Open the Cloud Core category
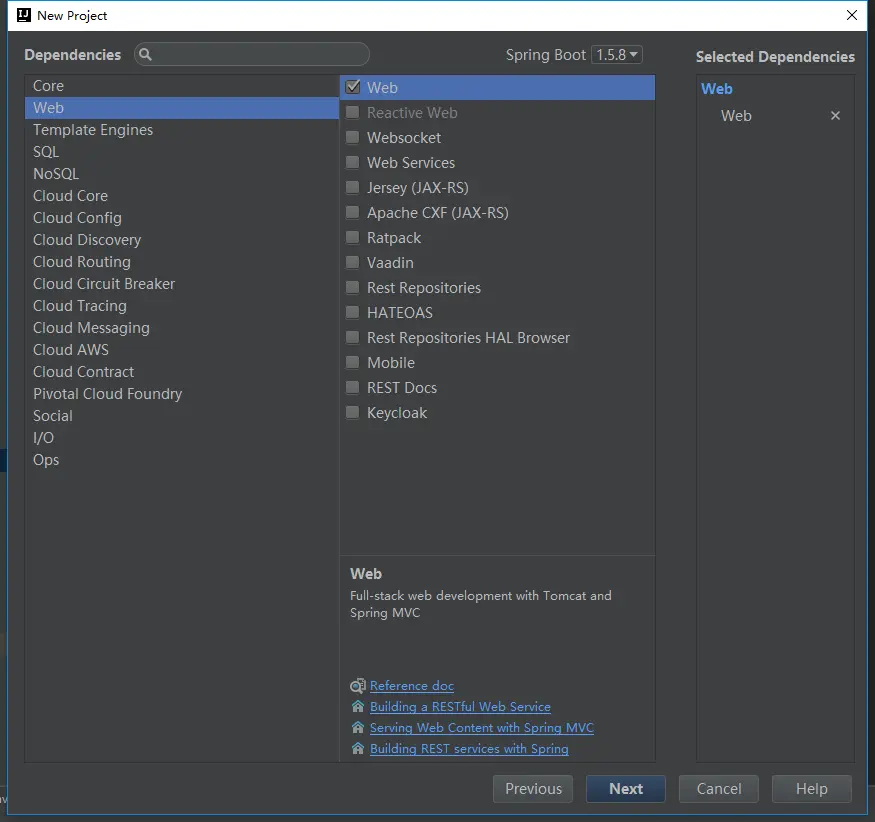This screenshot has height=822, width=875. 181,196
